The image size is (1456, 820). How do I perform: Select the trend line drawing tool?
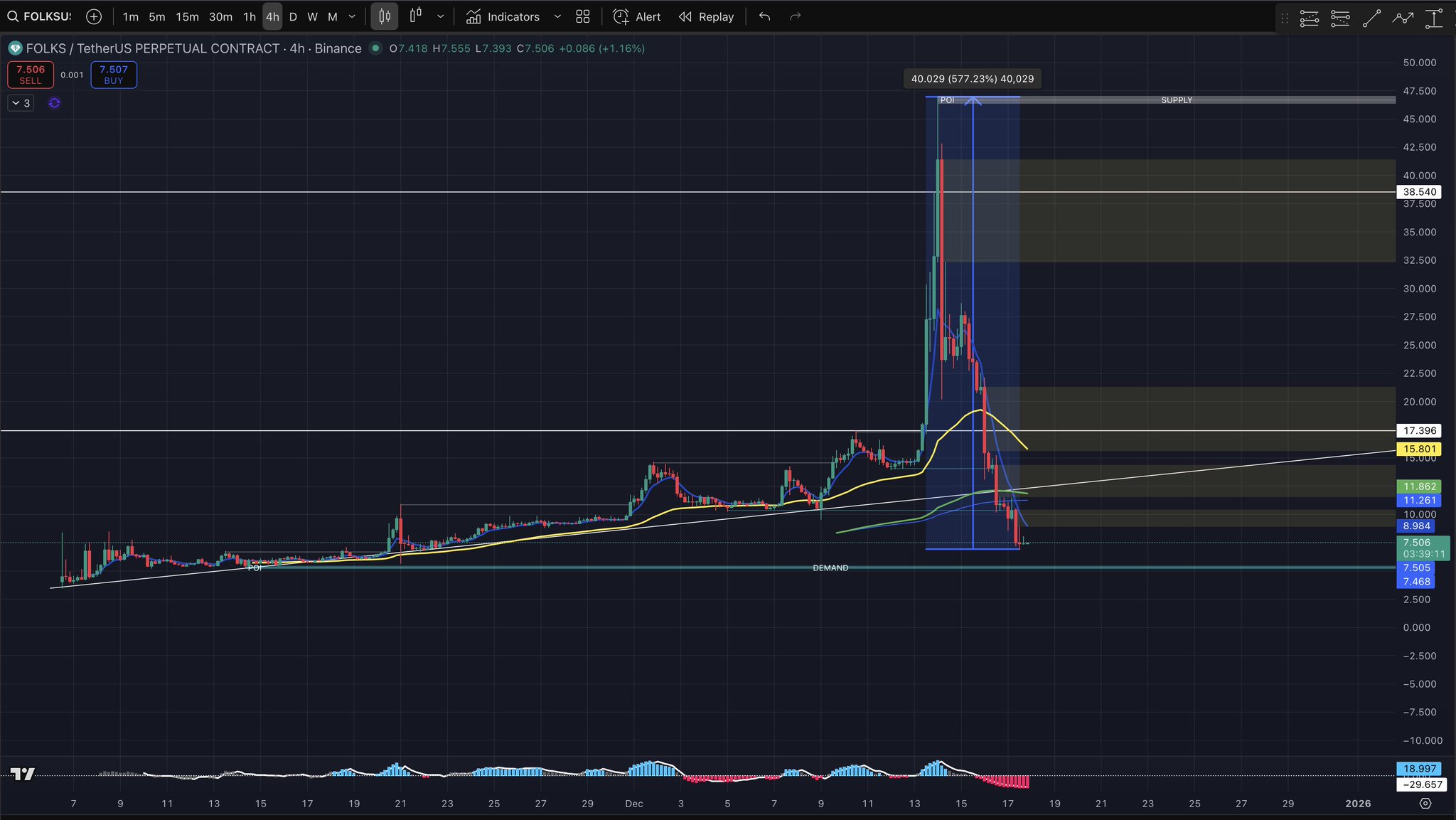point(1371,18)
